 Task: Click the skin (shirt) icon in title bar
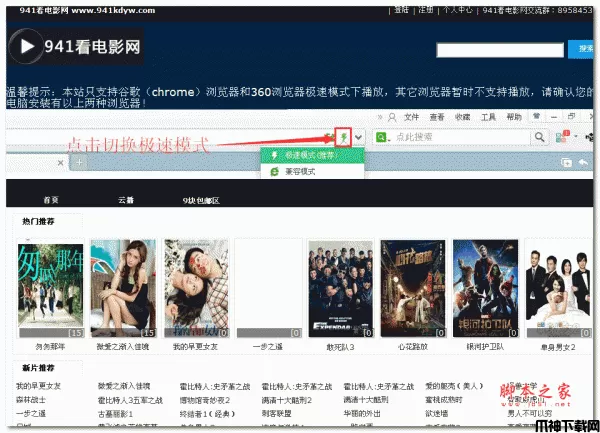(x=536, y=116)
